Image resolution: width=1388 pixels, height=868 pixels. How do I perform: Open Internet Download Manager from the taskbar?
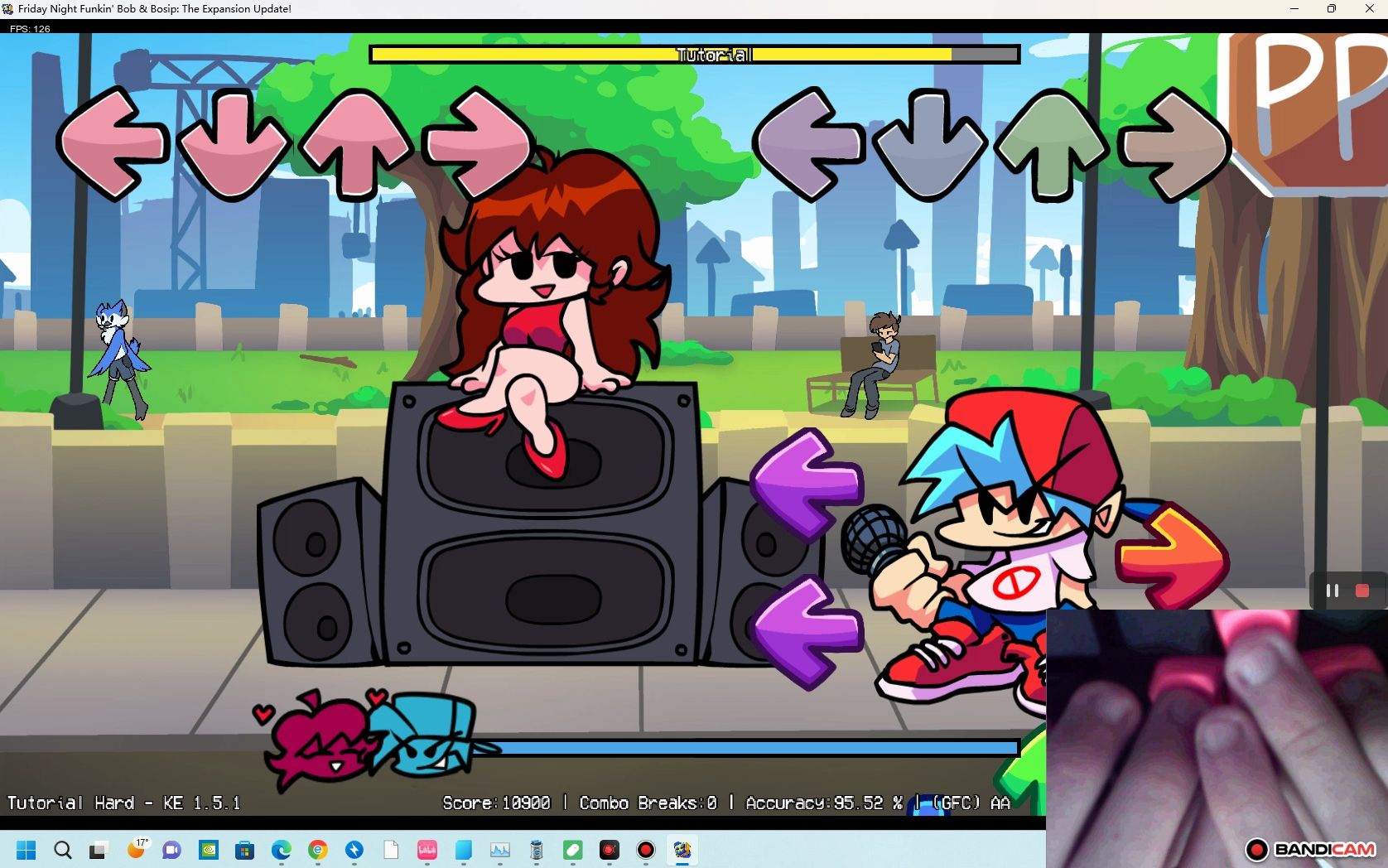354,851
